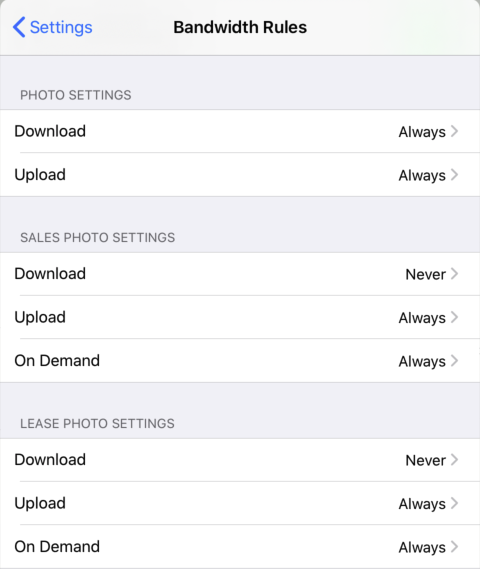
Task: Click chevron beside Lease Download Never
Action: (x=454, y=460)
